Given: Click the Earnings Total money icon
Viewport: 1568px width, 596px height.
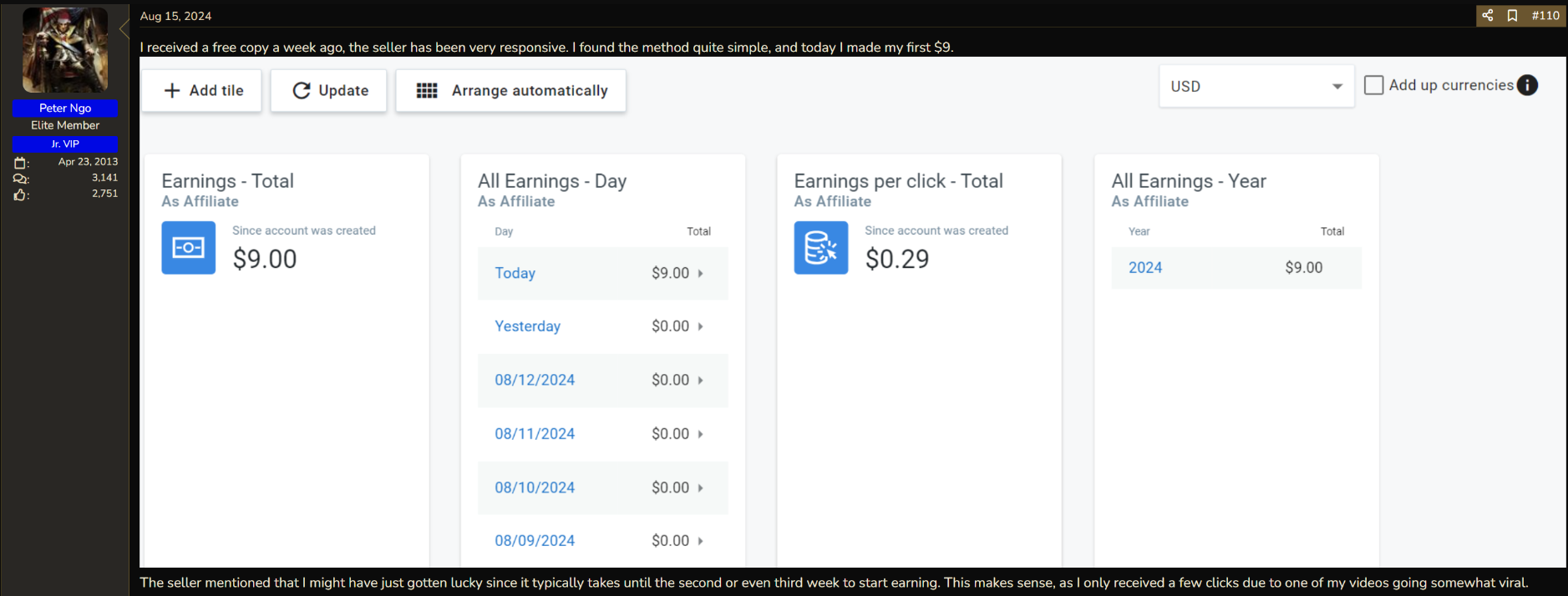Looking at the screenshot, I should pos(188,248).
